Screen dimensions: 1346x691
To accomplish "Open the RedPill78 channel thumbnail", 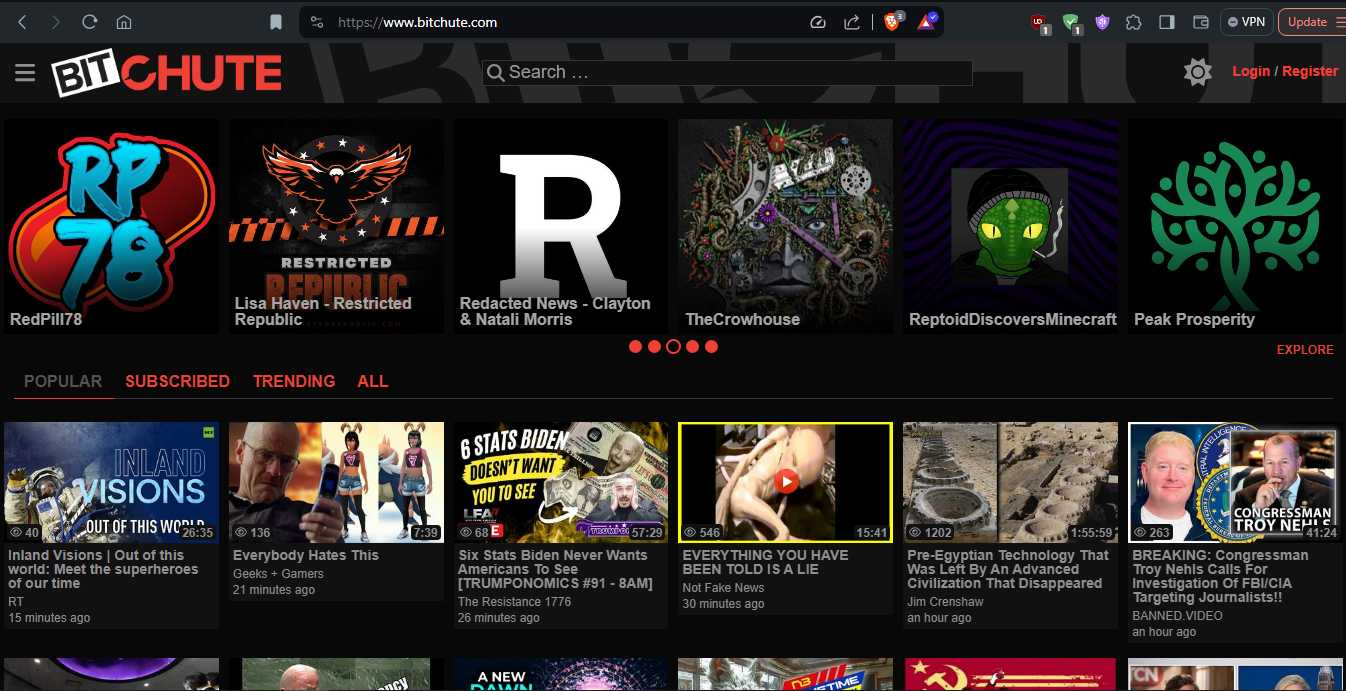I will tap(111, 227).
